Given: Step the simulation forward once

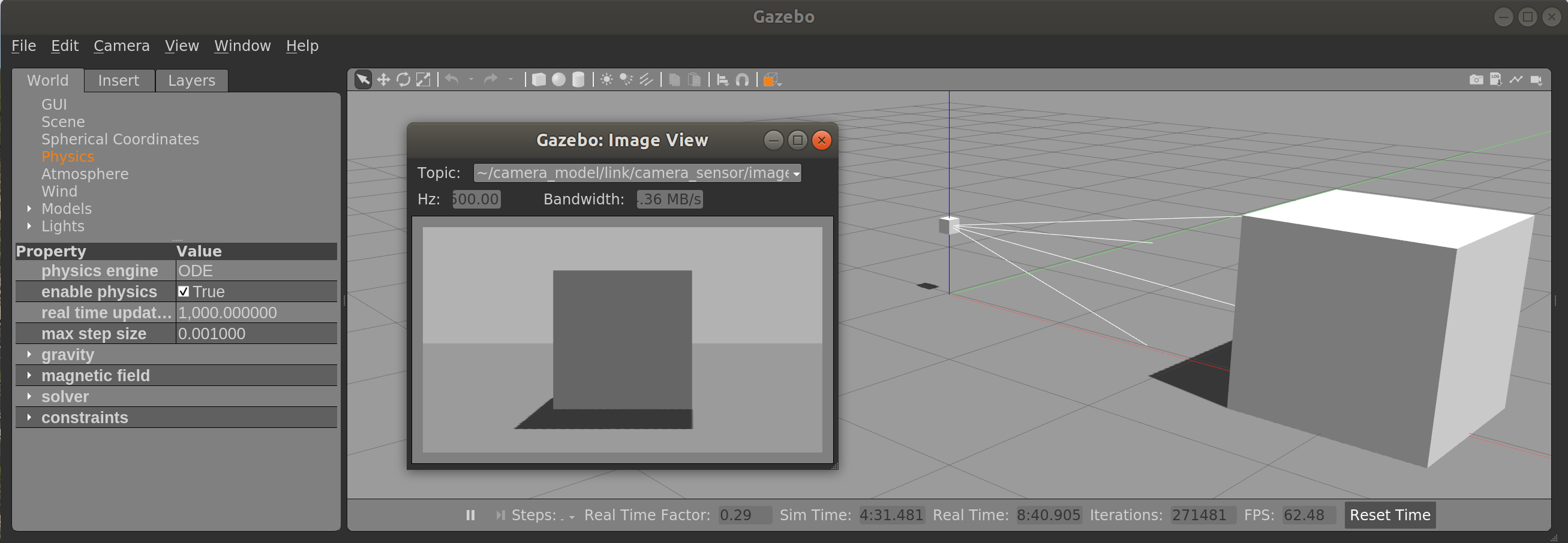Looking at the screenshot, I should [x=500, y=515].
